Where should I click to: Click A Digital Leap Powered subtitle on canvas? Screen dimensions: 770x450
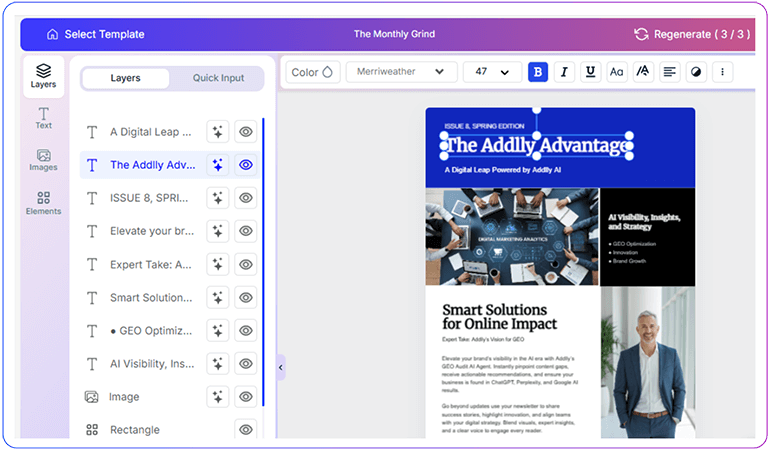502,170
